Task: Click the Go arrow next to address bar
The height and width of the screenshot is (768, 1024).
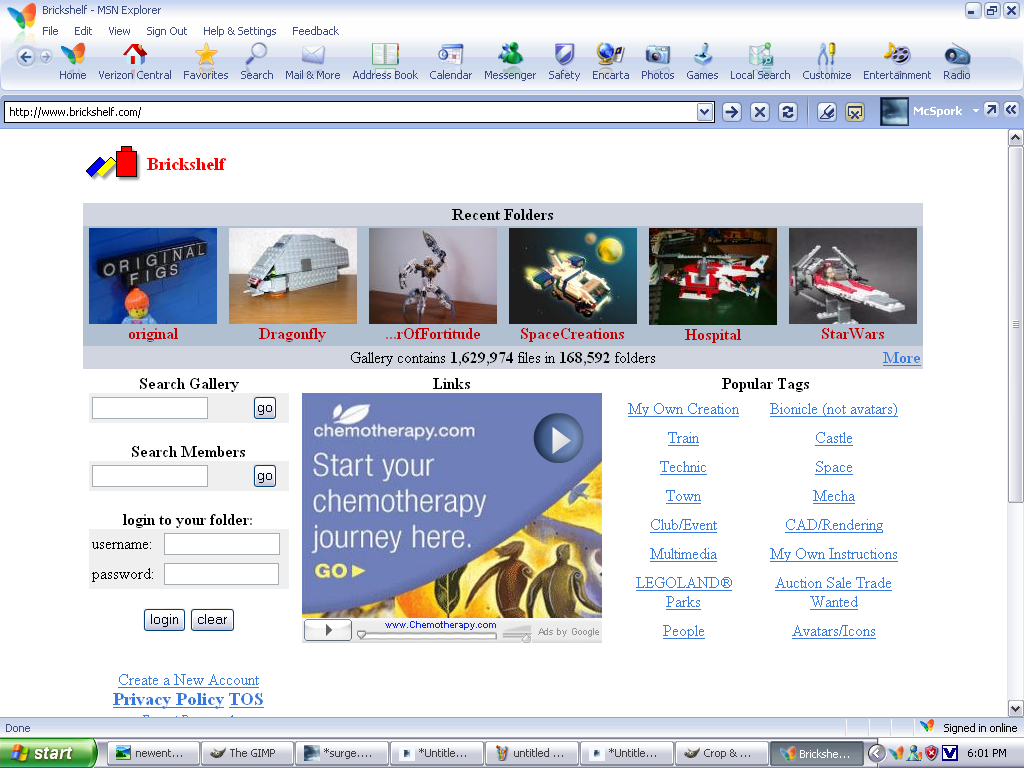Action: coord(731,112)
